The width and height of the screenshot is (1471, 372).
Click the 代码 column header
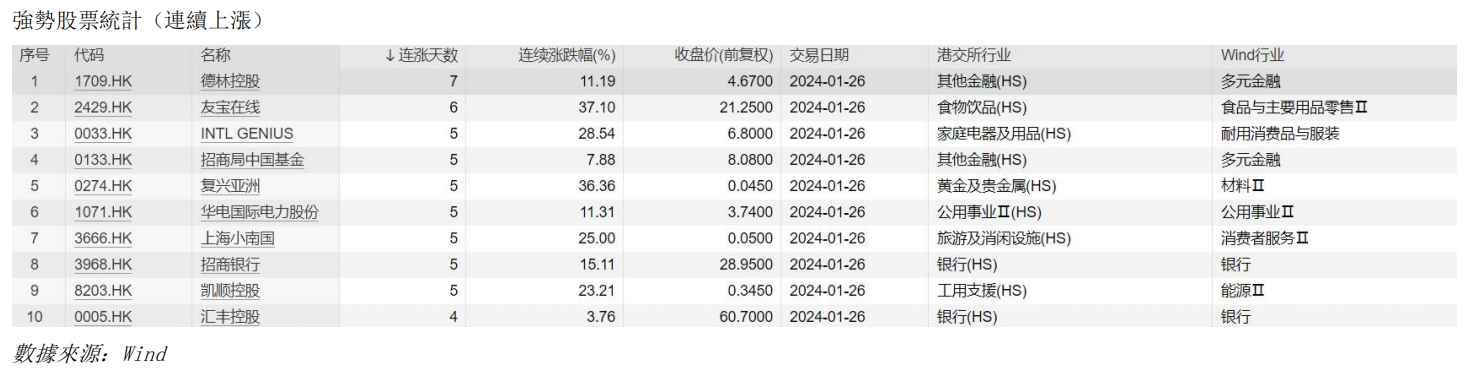(x=89, y=55)
